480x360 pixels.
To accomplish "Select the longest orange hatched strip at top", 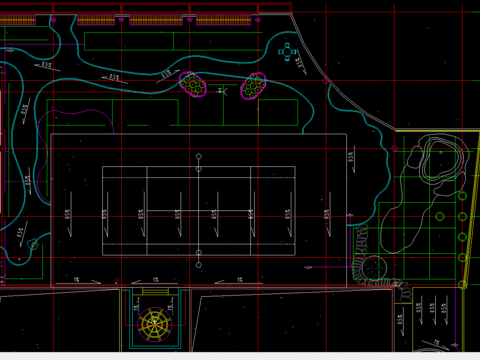I will (x=224, y=20).
